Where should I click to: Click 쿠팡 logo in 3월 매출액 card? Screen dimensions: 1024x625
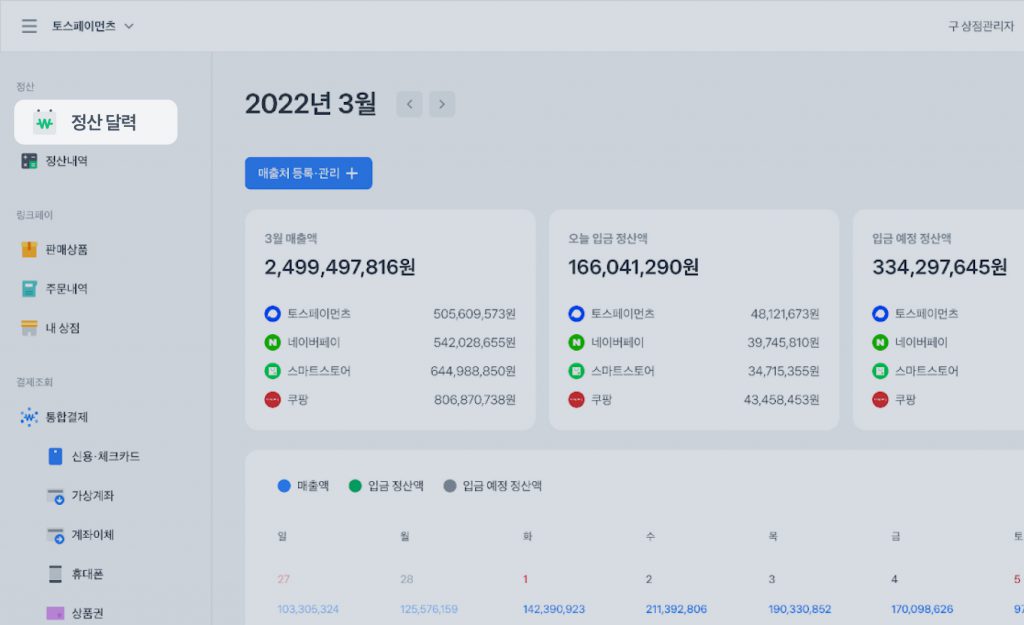pyautogui.click(x=272, y=400)
